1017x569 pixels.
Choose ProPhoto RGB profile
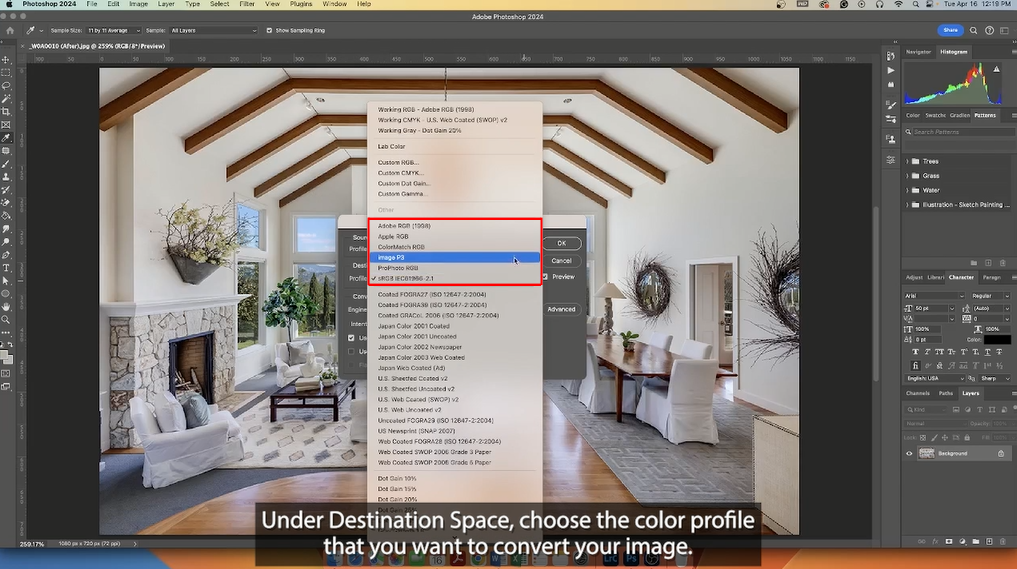coord(455,268)
